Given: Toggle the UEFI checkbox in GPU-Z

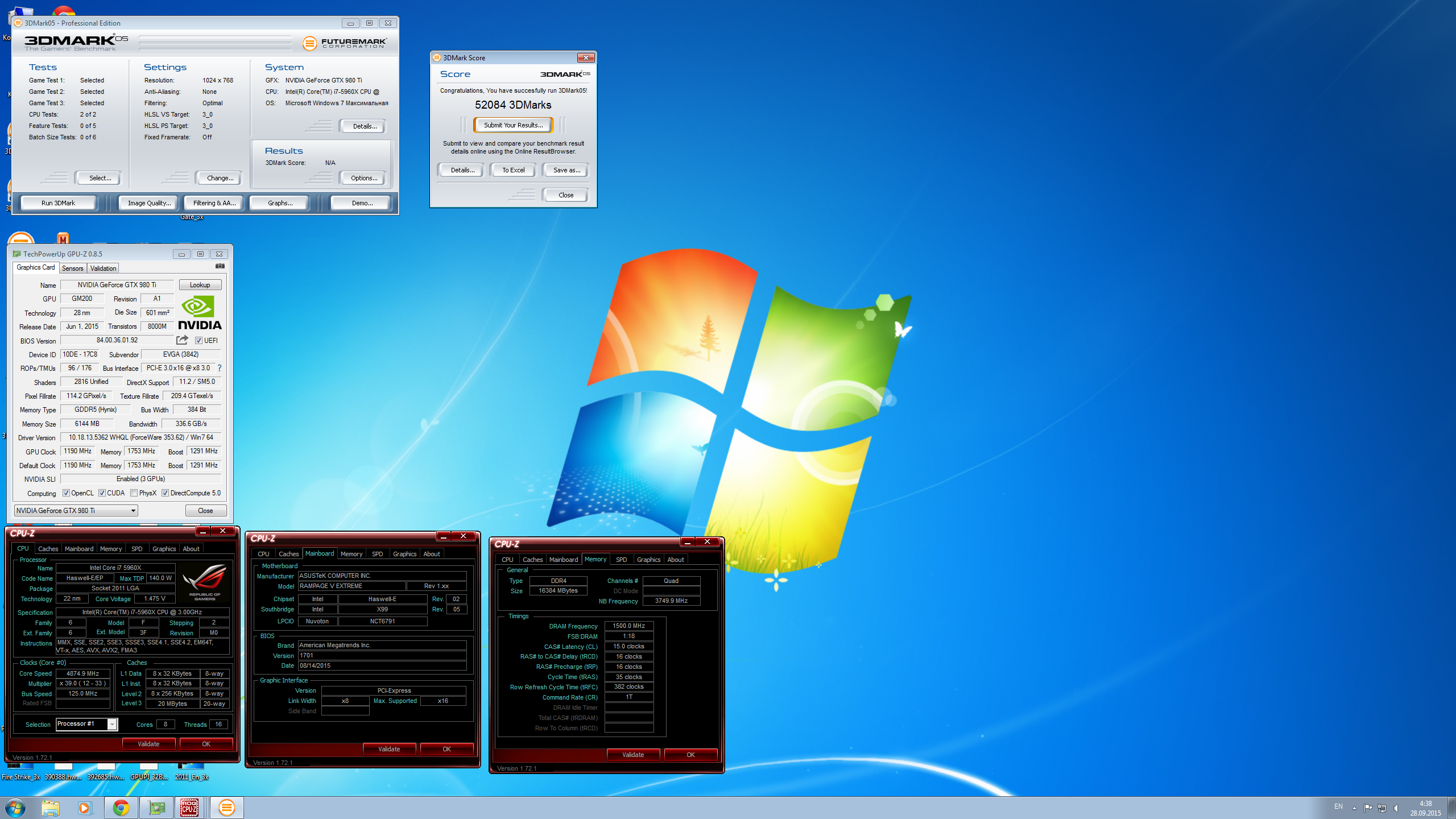Looking at the screenshot, I should pyautogui.click(x=199, y=341).
